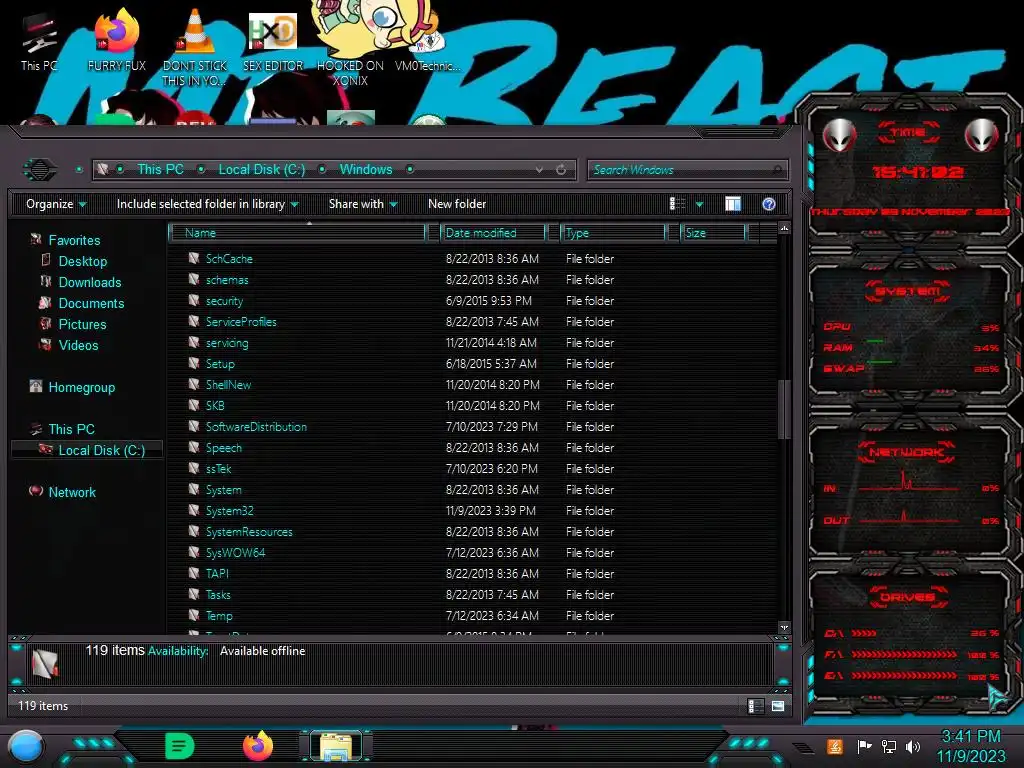Open the Organize dropdown menu

56,204
